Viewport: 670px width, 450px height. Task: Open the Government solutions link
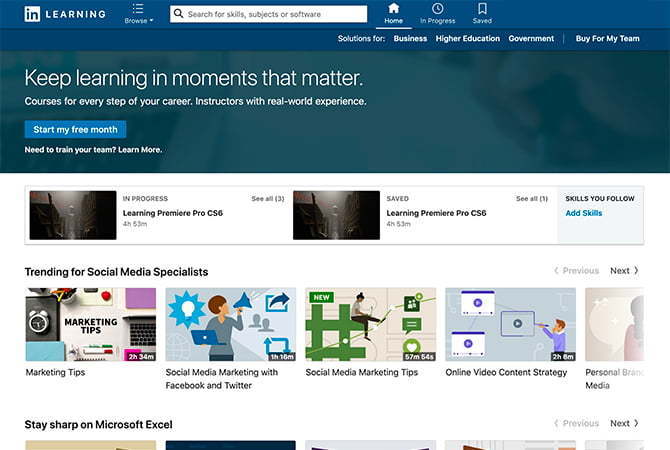(x=531, y=38)
